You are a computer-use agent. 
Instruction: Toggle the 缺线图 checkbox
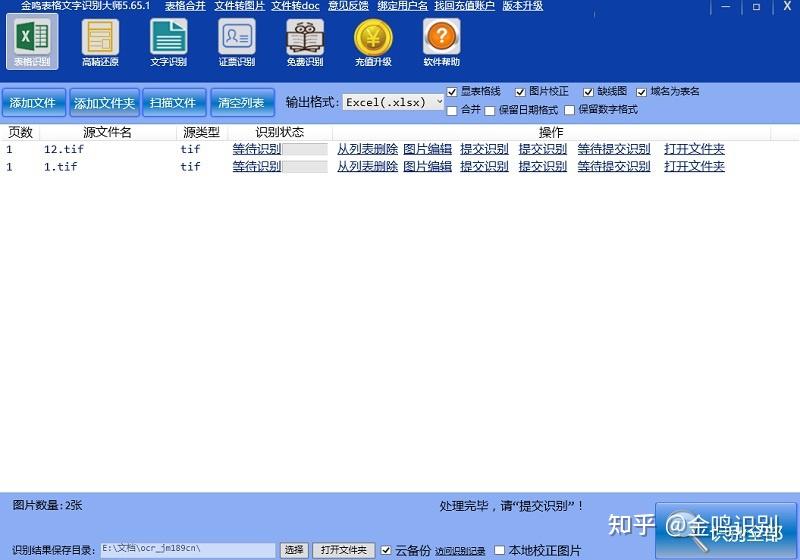click(x=588, y=92)
